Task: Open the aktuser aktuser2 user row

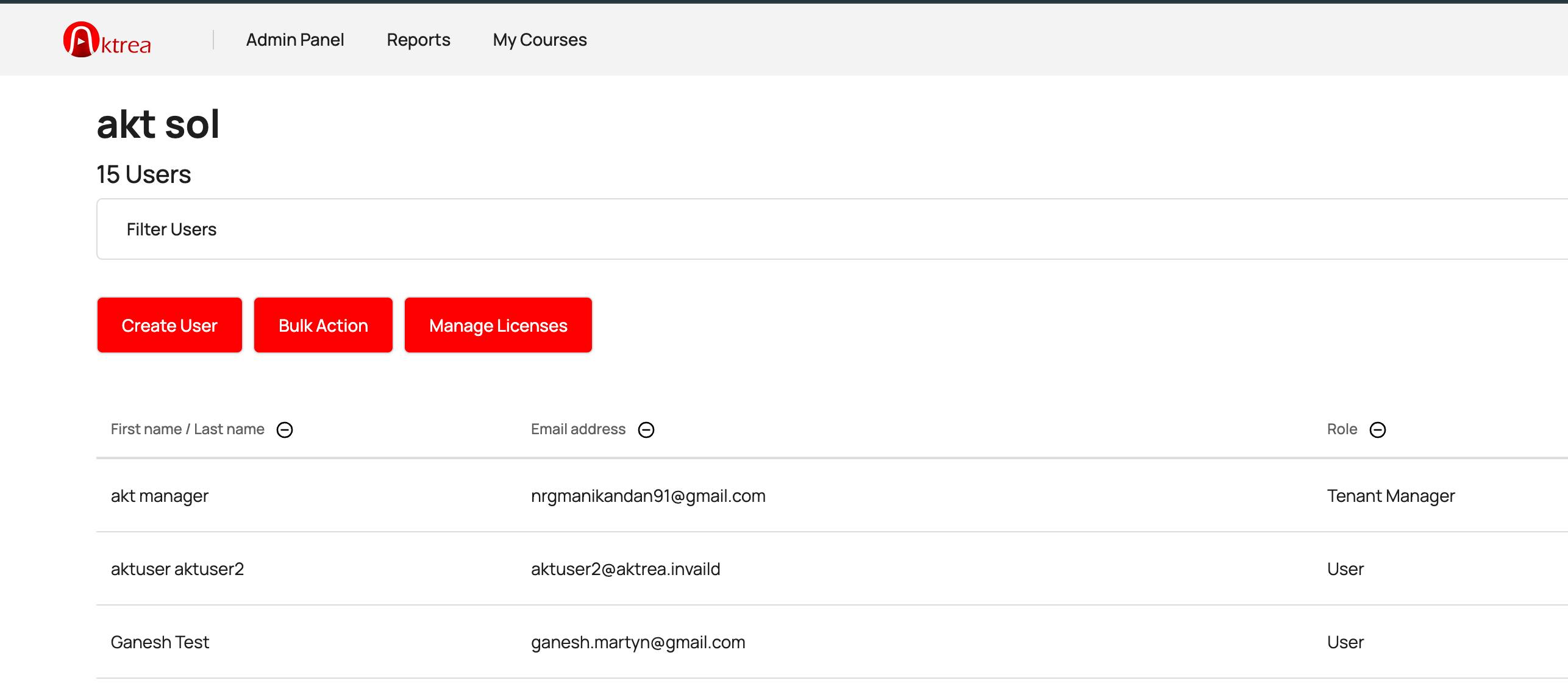Action: [x=177, y=569]
